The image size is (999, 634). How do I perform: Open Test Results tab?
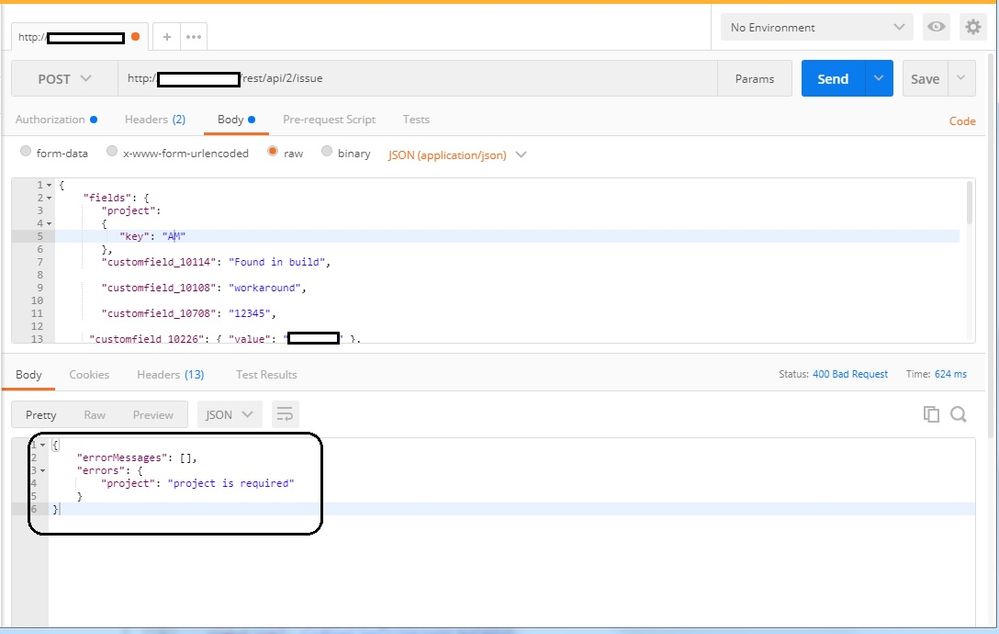point(266,375)
